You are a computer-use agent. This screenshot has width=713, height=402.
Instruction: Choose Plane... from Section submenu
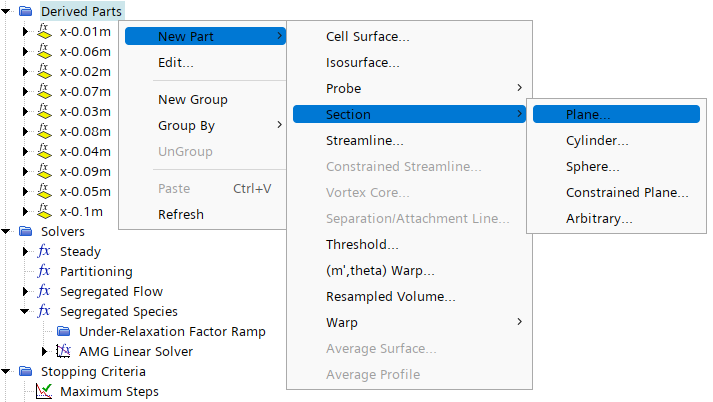click(x=588, y=115)
